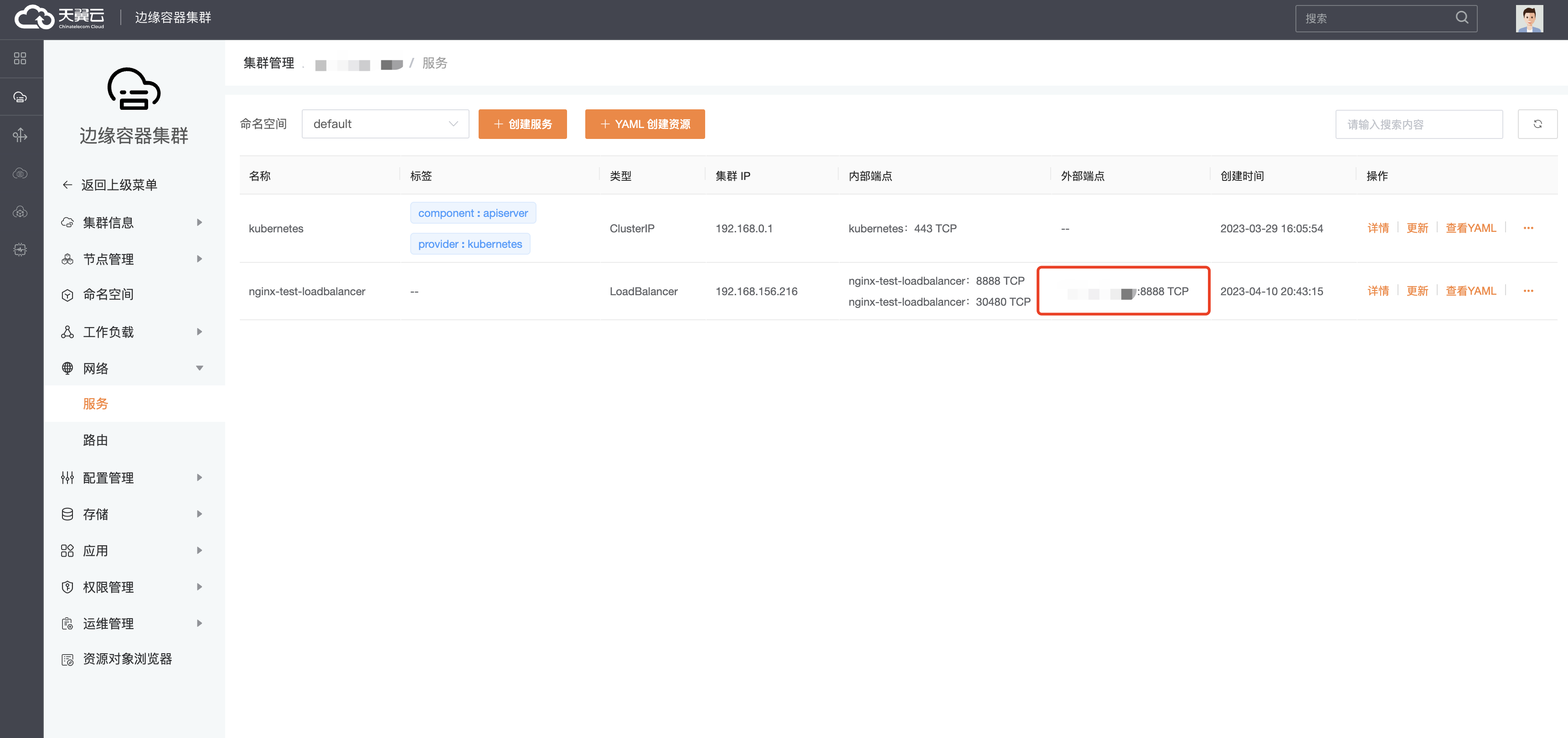Expand 应用 submenu arrow
The width and height of the screenshot is (1568, 738).
click(199, 551)
